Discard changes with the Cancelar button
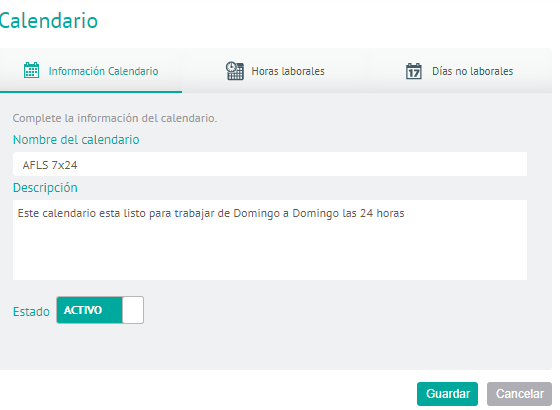Viewport: 560px width, 410px height. click(x=520, y=394)
